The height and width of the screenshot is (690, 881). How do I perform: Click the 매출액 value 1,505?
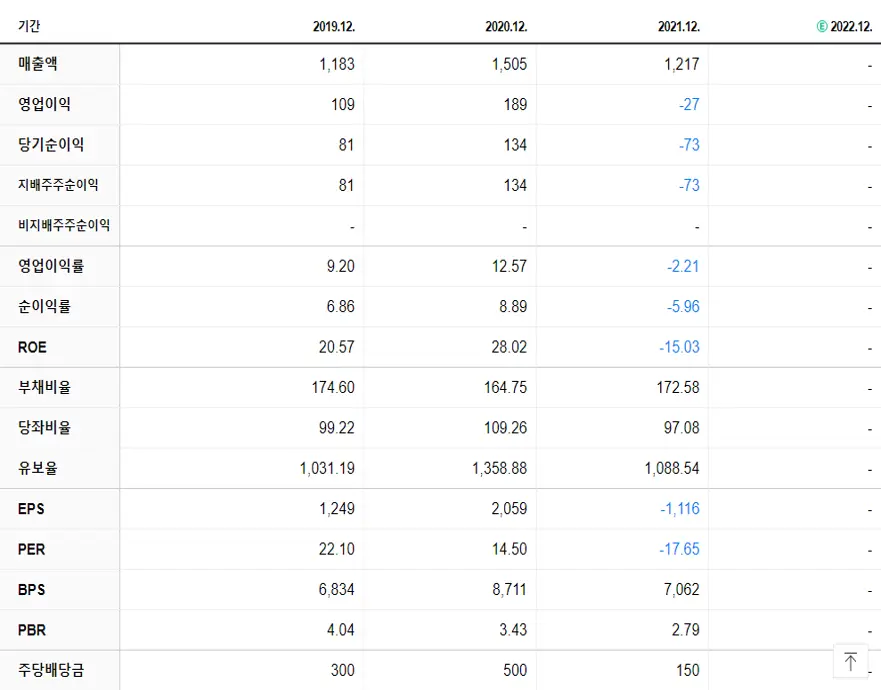[x=510, y=64]
